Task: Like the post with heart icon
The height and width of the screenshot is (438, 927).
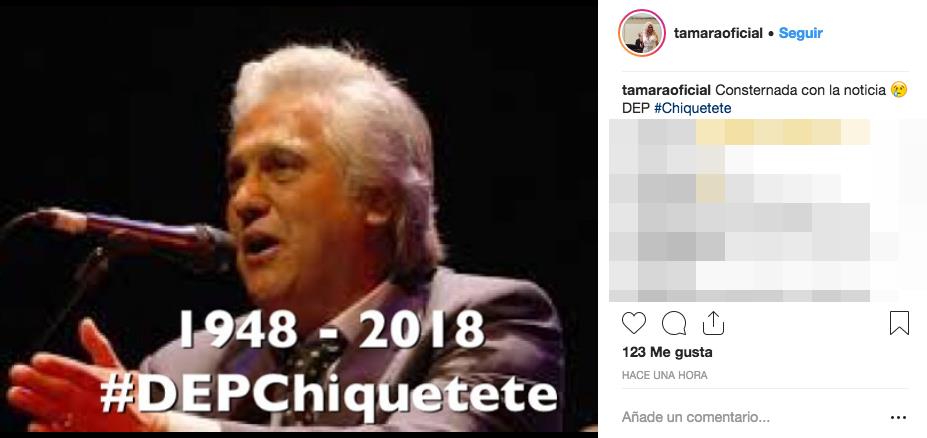Action: point(634,323)
